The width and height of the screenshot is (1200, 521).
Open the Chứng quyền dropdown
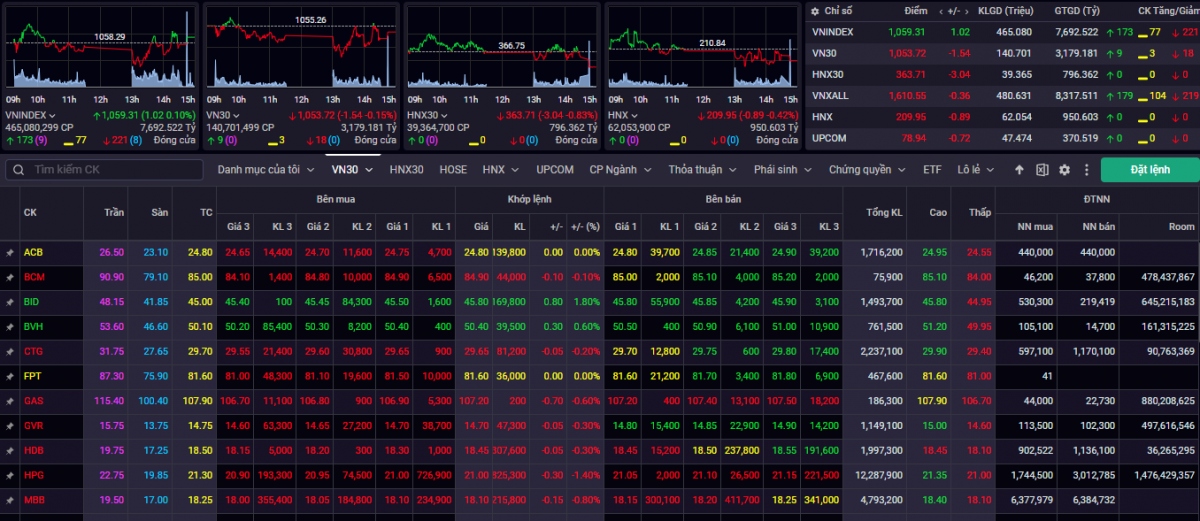(x=868, y=170)
